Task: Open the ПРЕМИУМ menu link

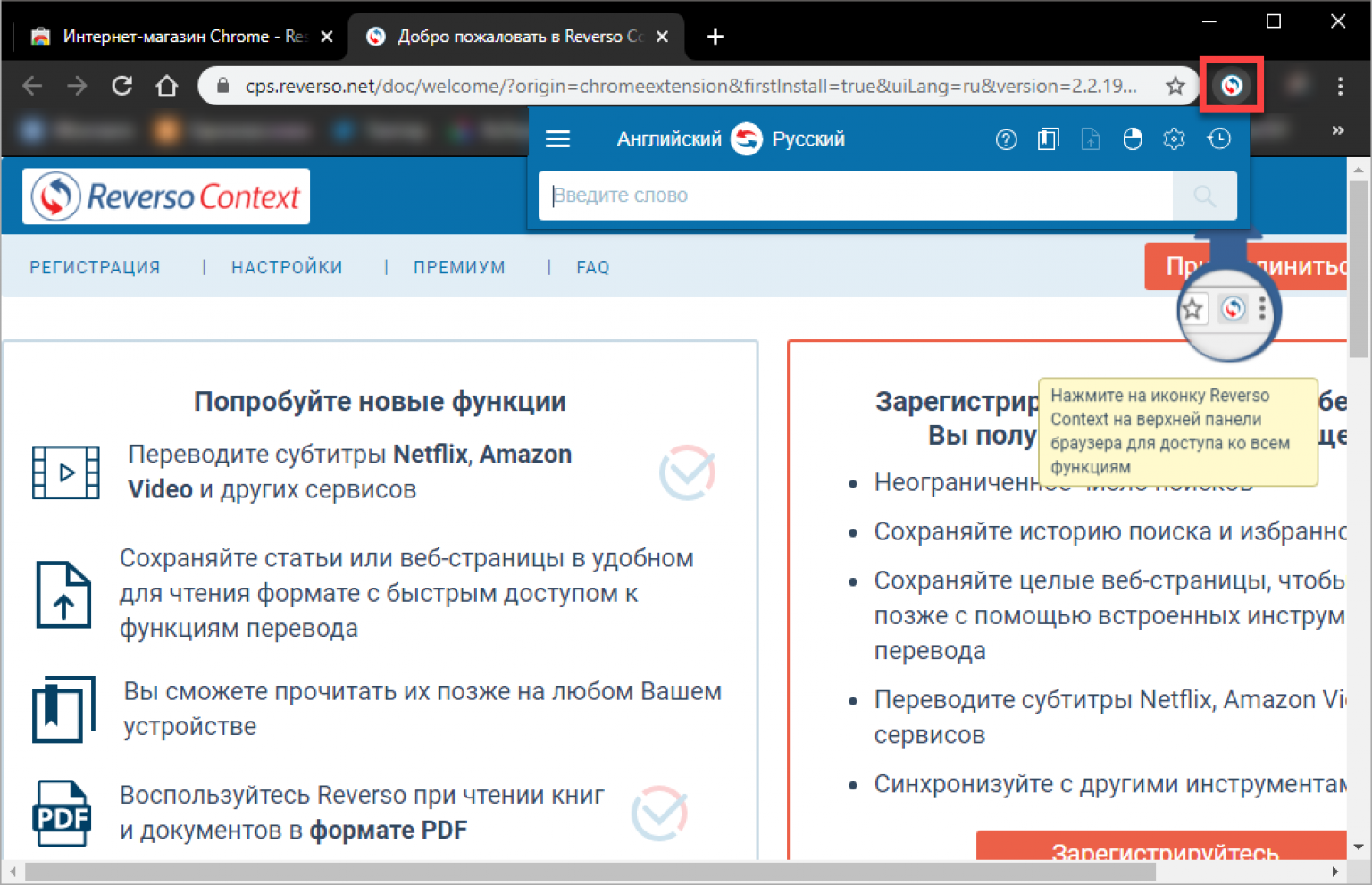Action: click(x=459, y=267)
